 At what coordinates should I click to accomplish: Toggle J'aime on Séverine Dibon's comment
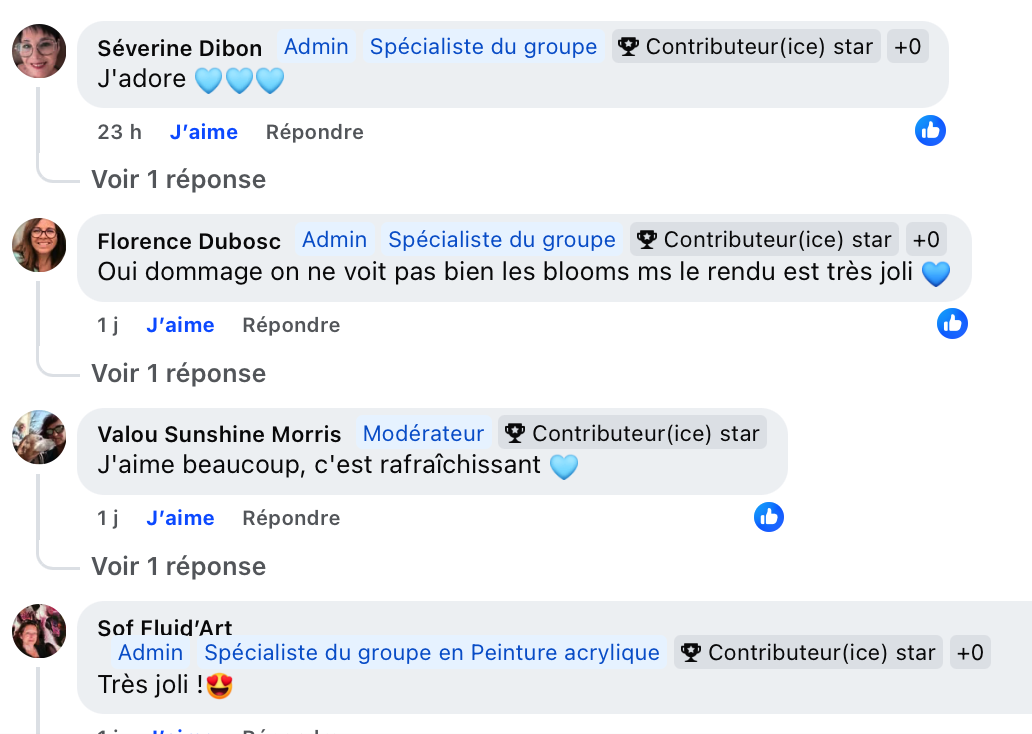coord(204,132)
